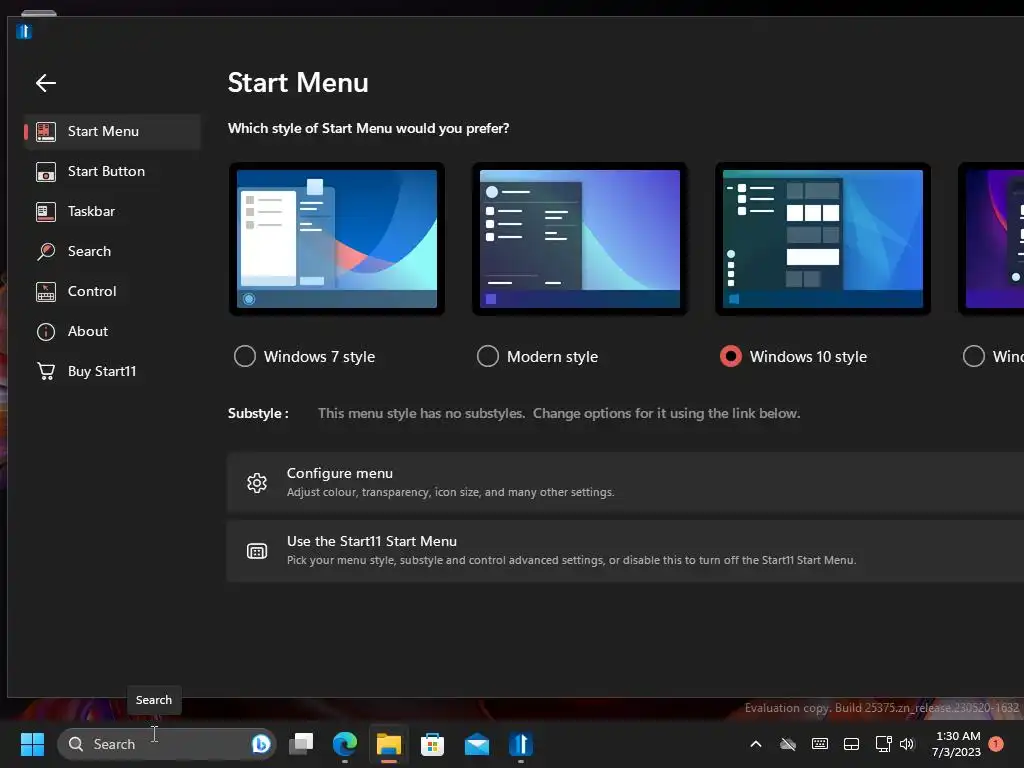Click the Windows 7 style preview thumbnail

tap(337, 239)
